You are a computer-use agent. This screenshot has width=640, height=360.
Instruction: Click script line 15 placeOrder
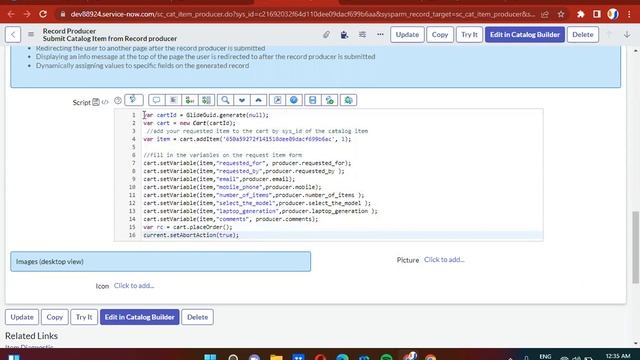pos(188,227)
